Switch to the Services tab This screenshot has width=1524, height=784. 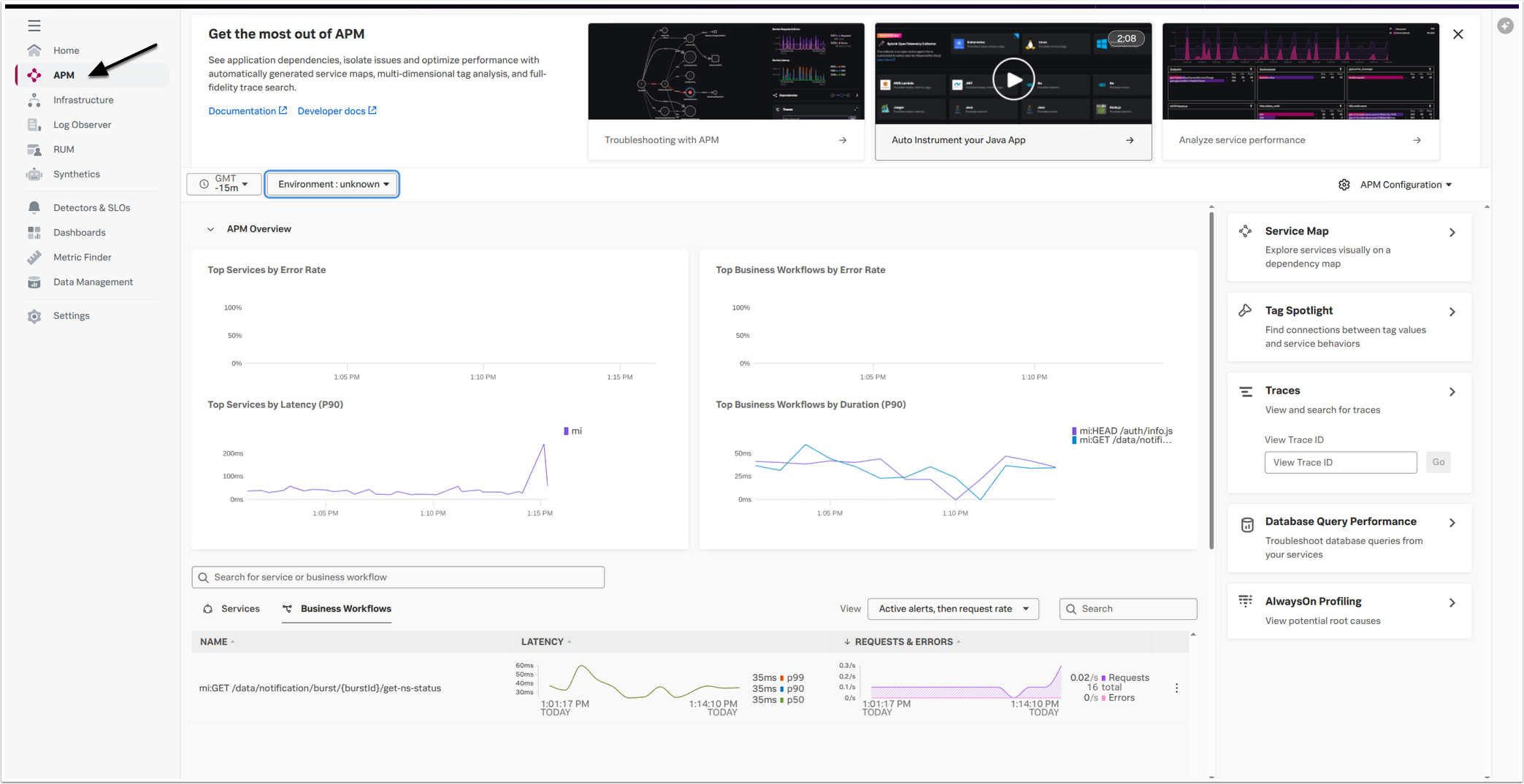tap(231, 609)
